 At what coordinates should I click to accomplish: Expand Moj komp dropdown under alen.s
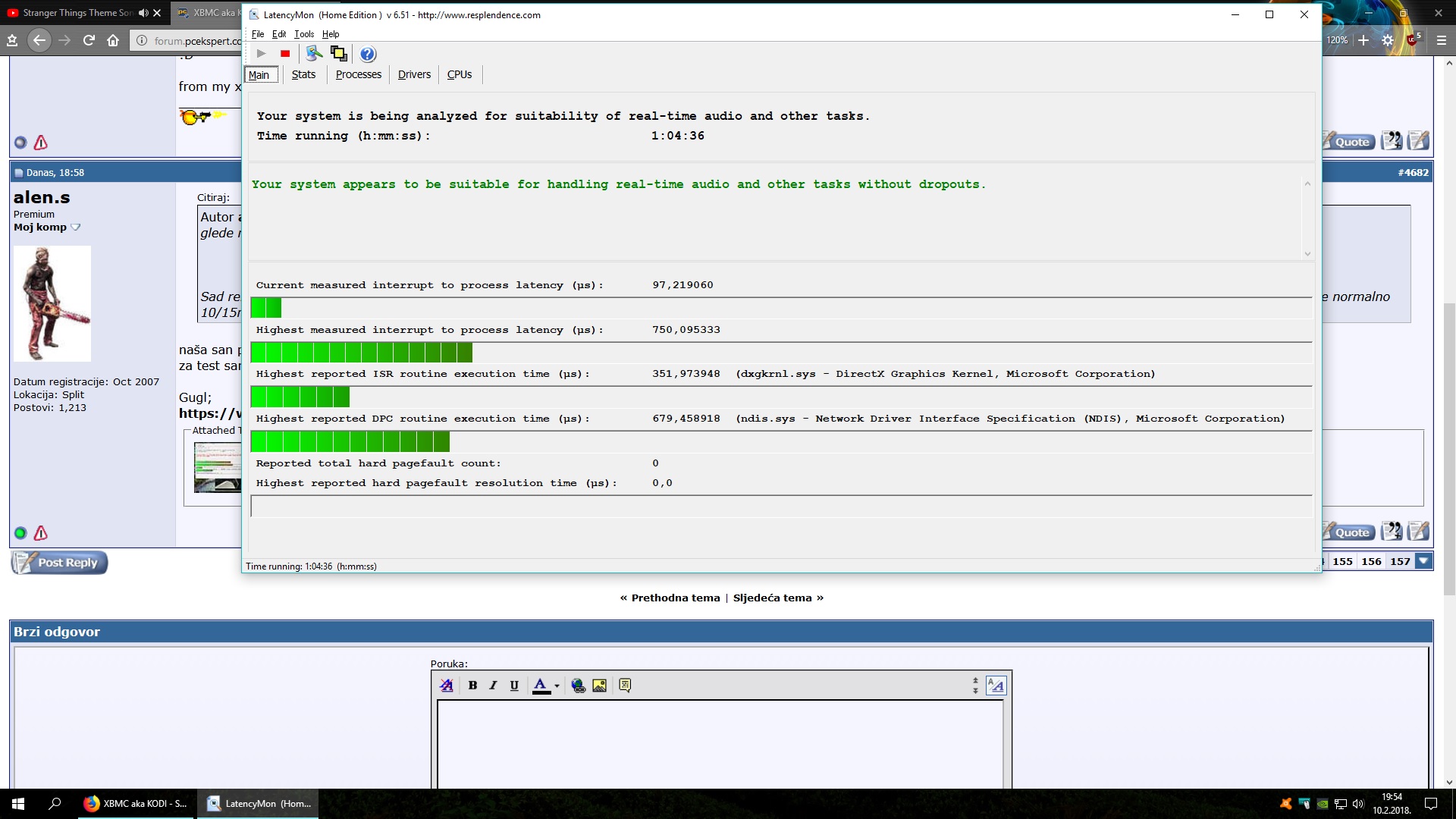tap(76, 227)
